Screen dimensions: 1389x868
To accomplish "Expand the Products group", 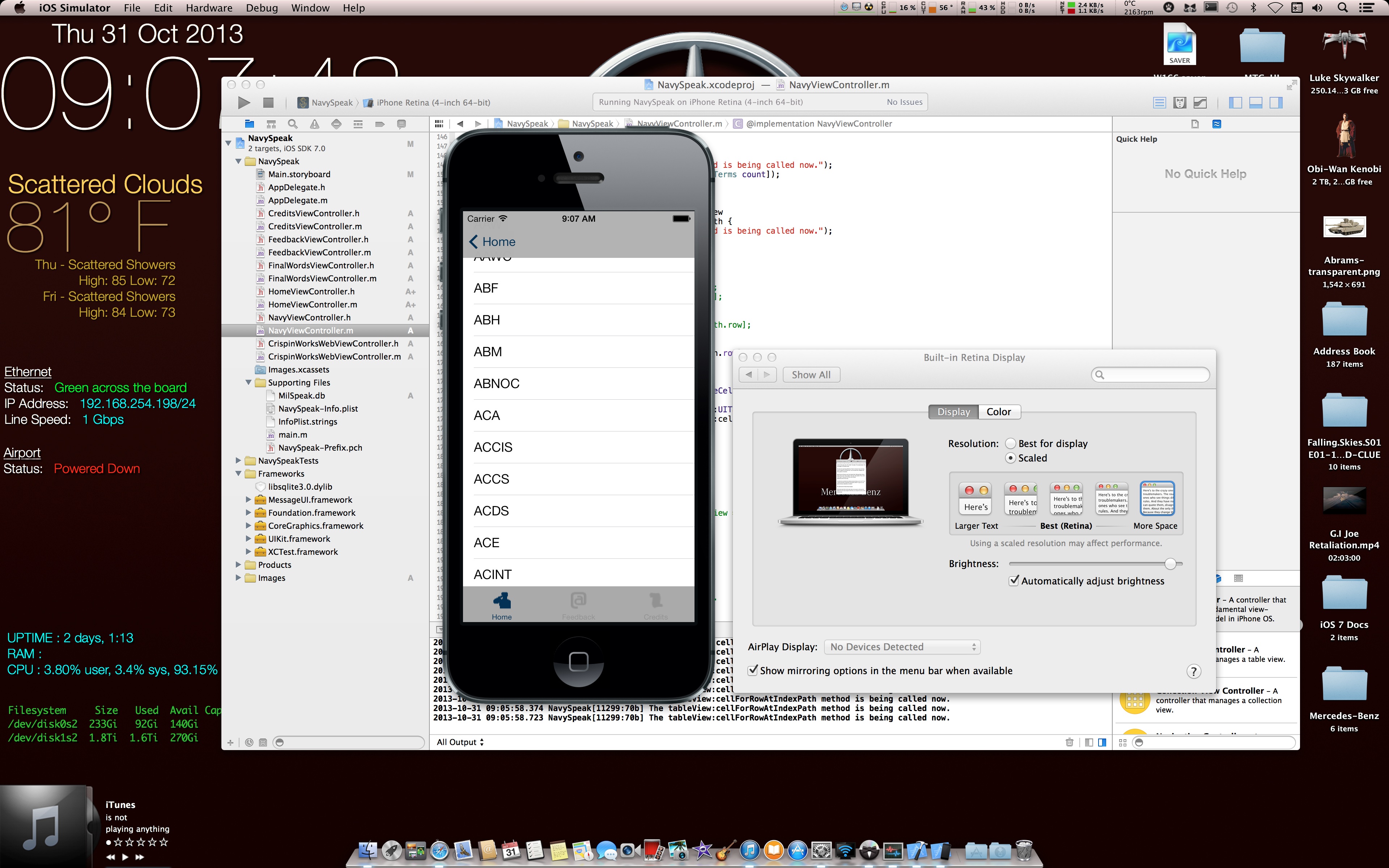I will [x=238, y=565].
